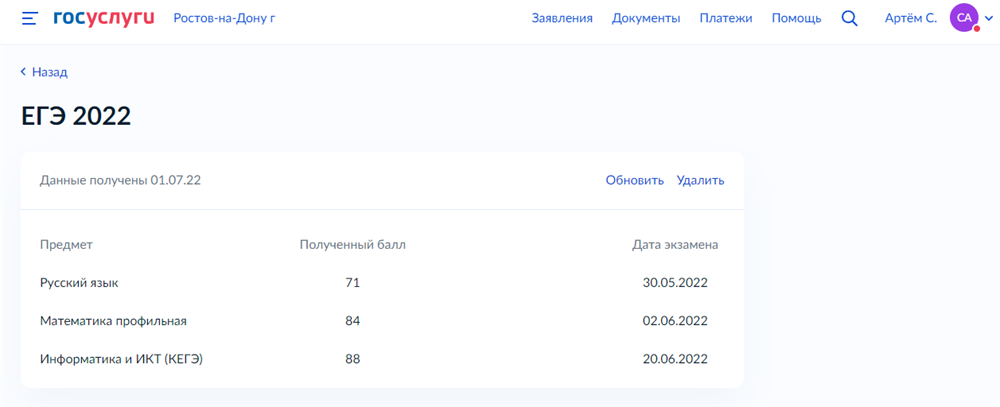Click score 84 for Математика профильная
This screenshot has width=1000, height=407.
pyautogui.click(x=353, y=321)
